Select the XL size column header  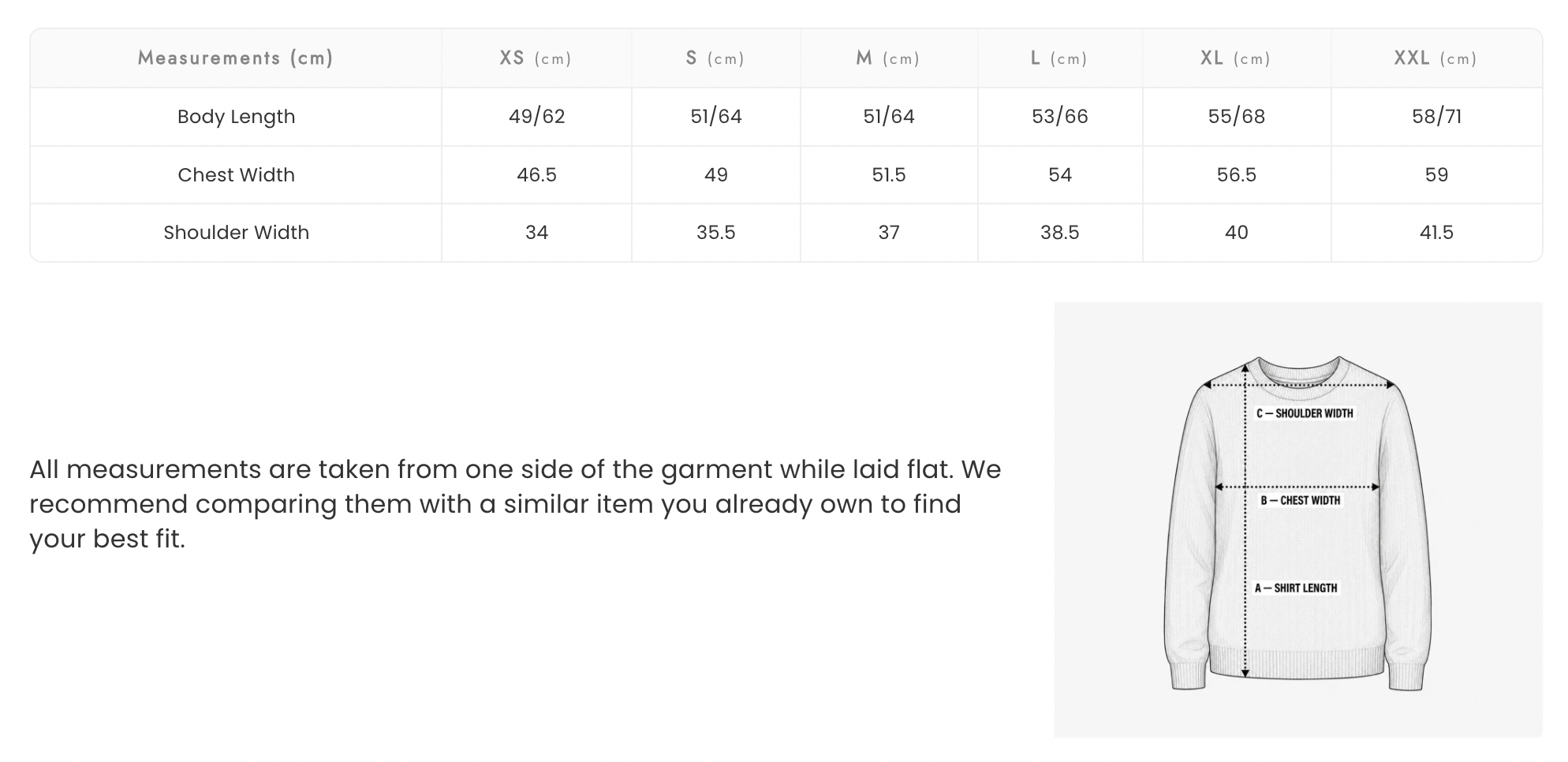(1237, 58)
